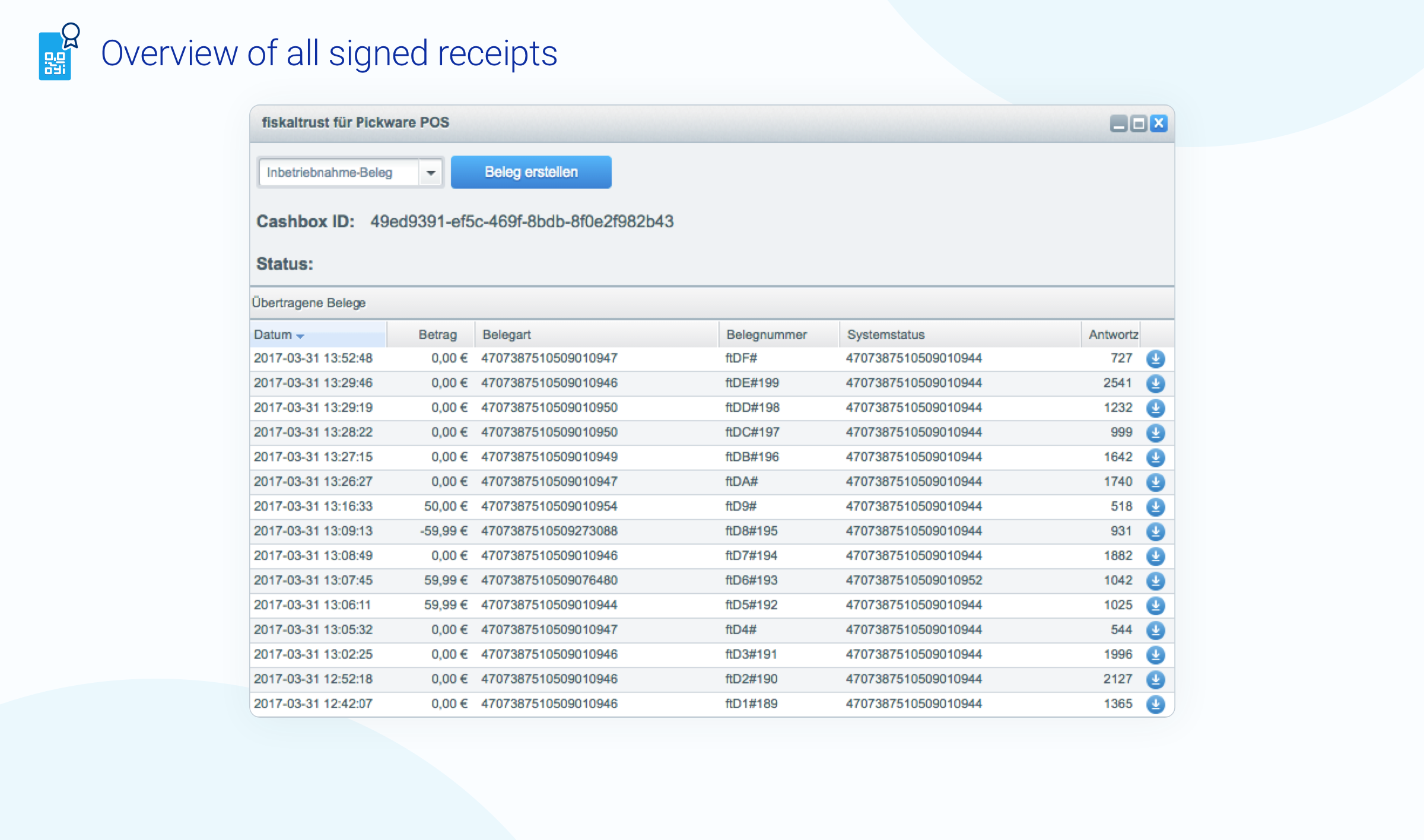Sort by Systemstatus column header
The width and height of the screenshot is (1424, 840).
point(961,335)
